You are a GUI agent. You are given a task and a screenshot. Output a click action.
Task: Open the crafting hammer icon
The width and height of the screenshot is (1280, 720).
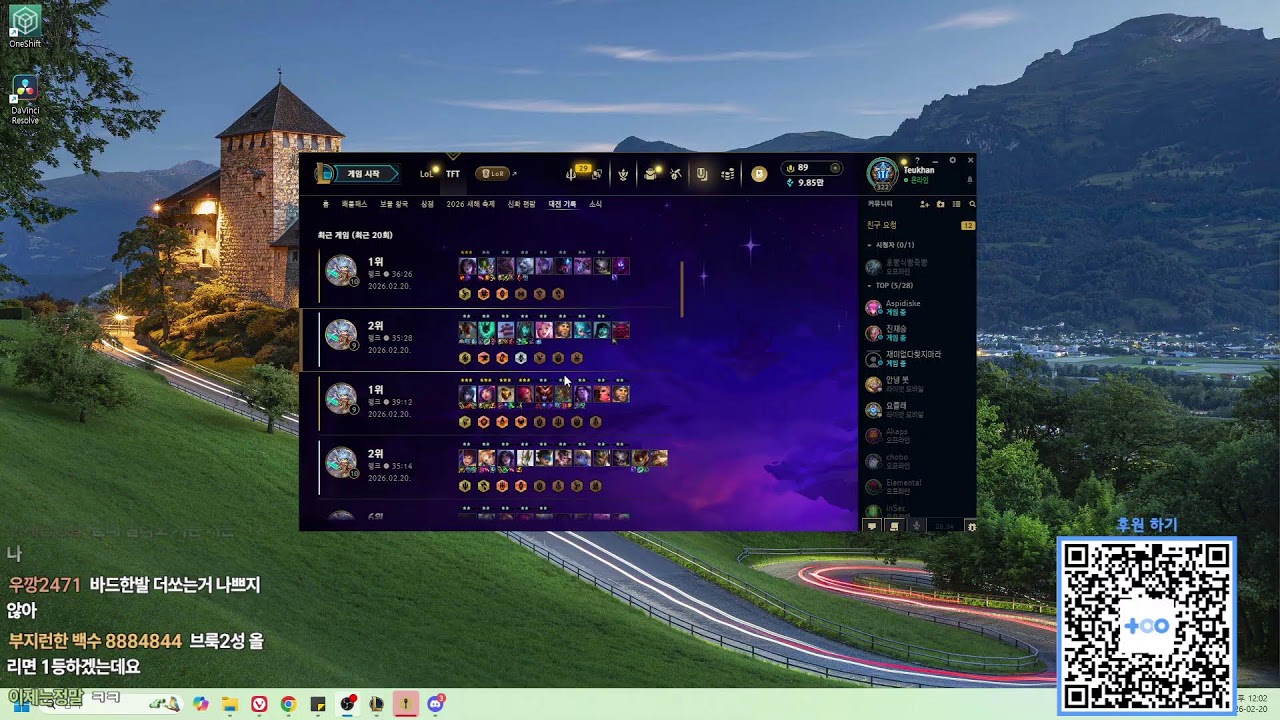[x=676, y=174]
